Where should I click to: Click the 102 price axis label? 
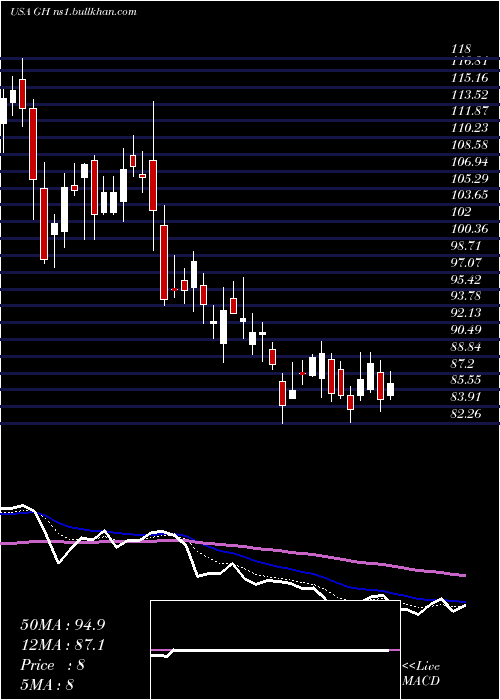click(x=462, y=212)
